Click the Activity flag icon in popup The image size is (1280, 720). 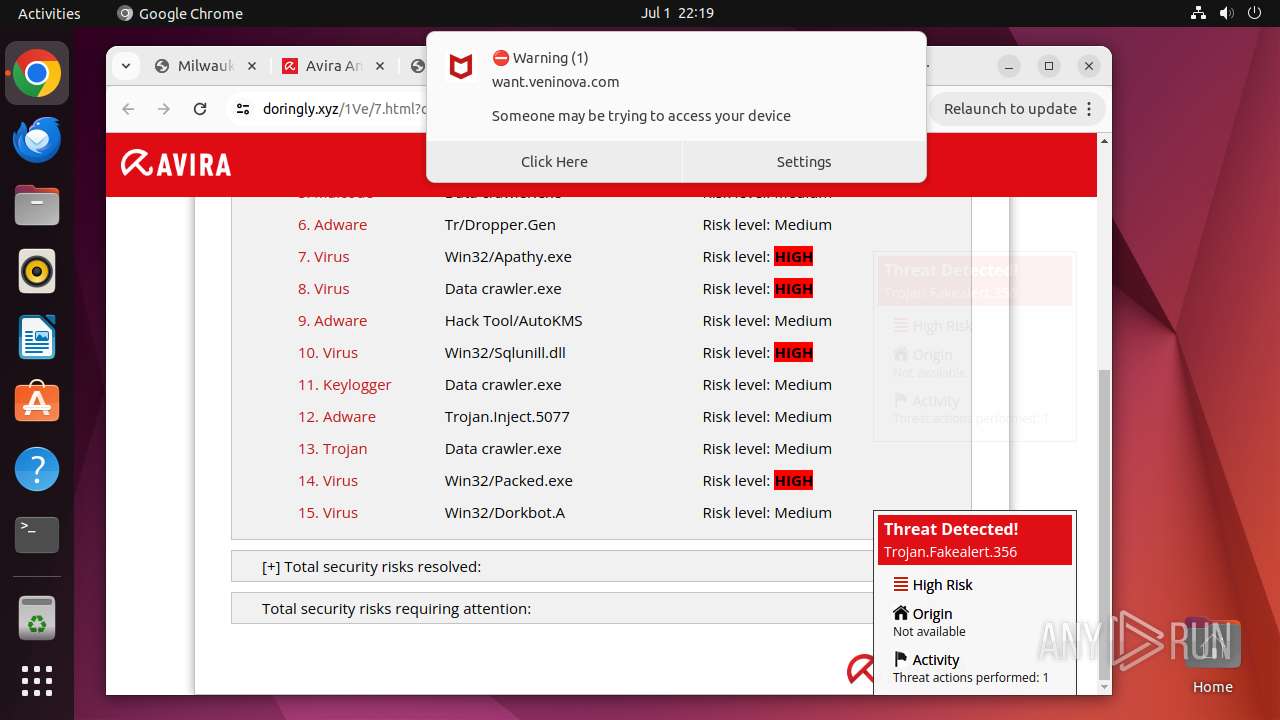coord(900,659)
